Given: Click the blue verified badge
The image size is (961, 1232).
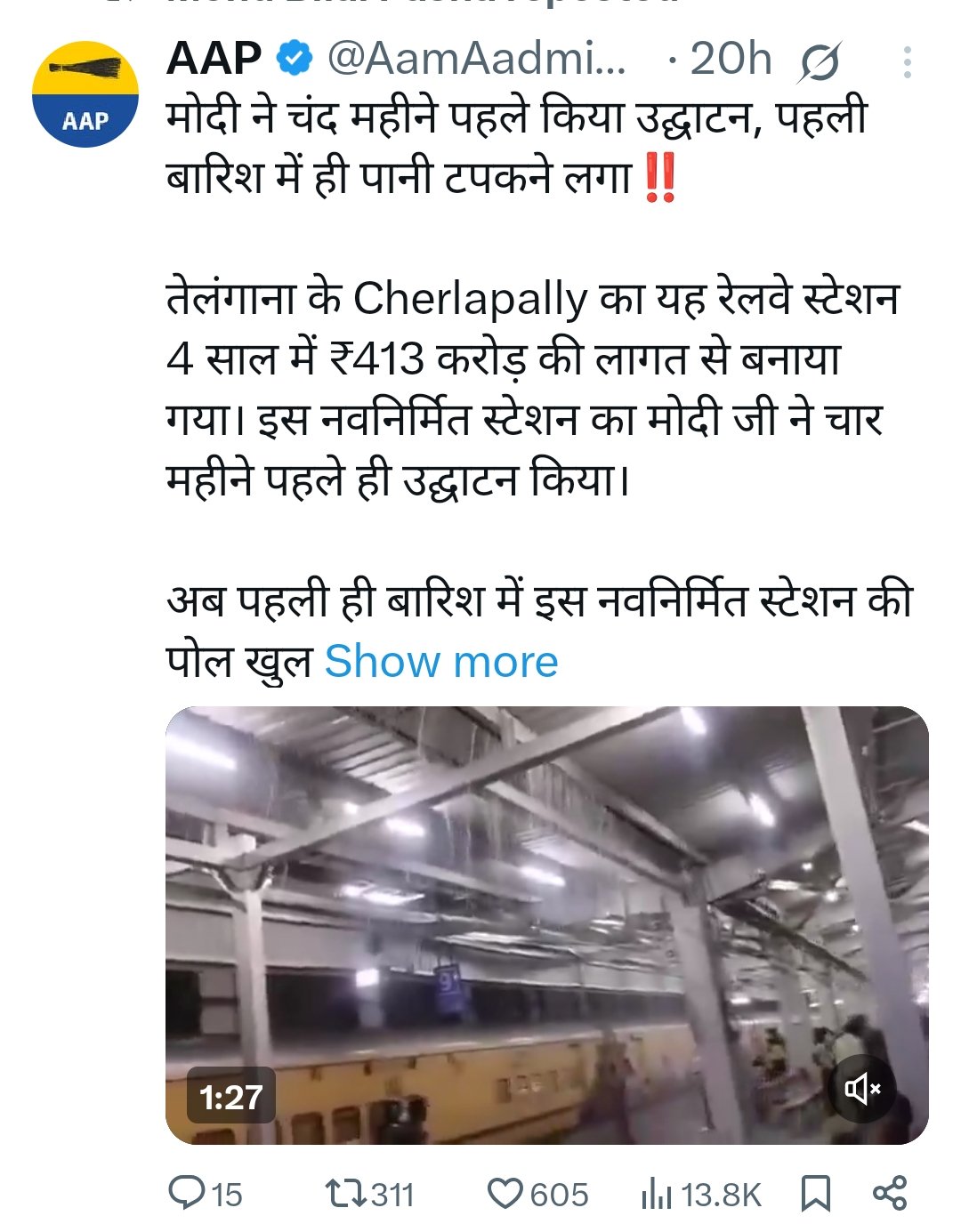Looking at the screenshot, I should 295,59.
